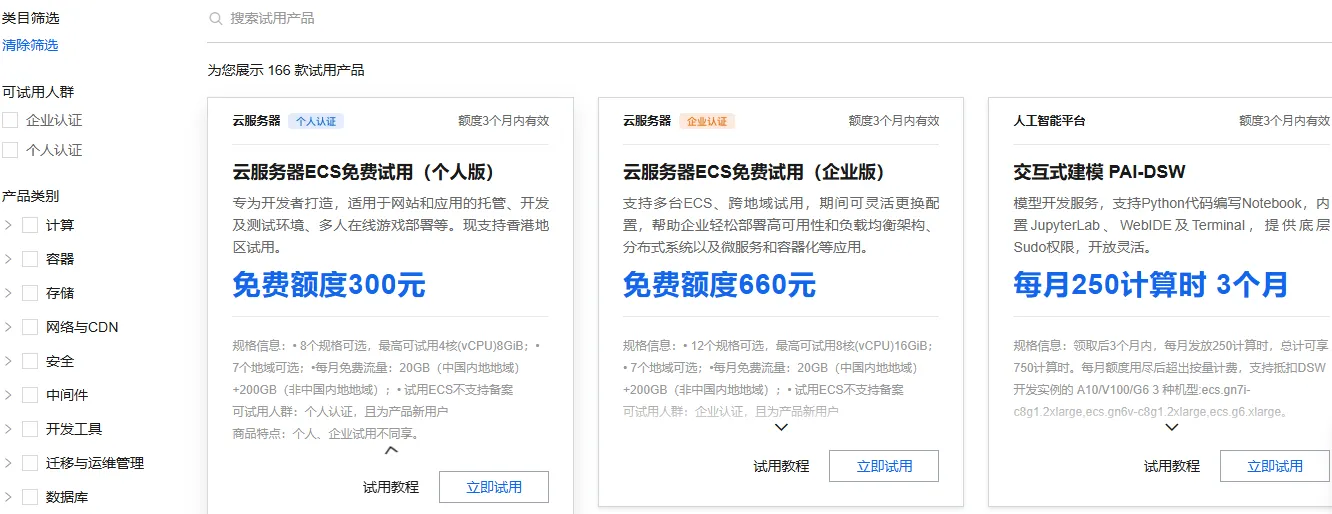Check the 企业认证 filter checkbox
1332x514 pixels.
[11, 120]
